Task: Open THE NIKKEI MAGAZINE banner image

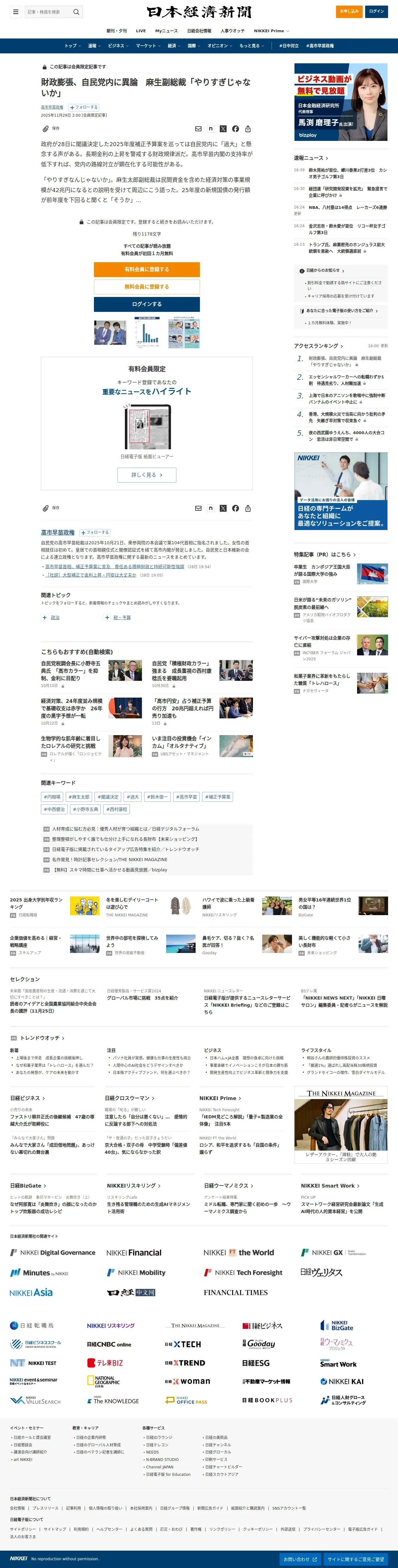Action: 341,1125
